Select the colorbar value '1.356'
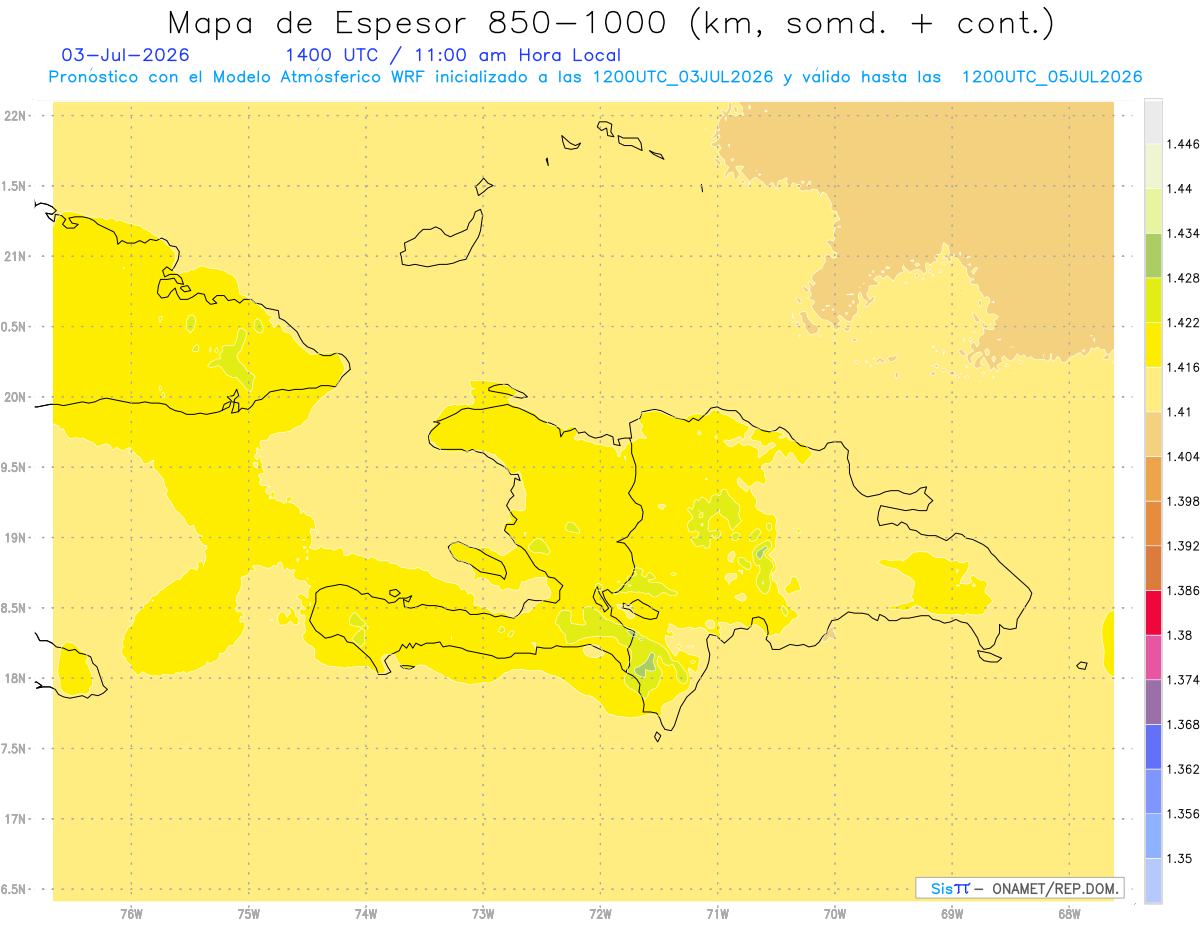Image resolution: width=1200 pixels, height=927 pixels. 1185,814
